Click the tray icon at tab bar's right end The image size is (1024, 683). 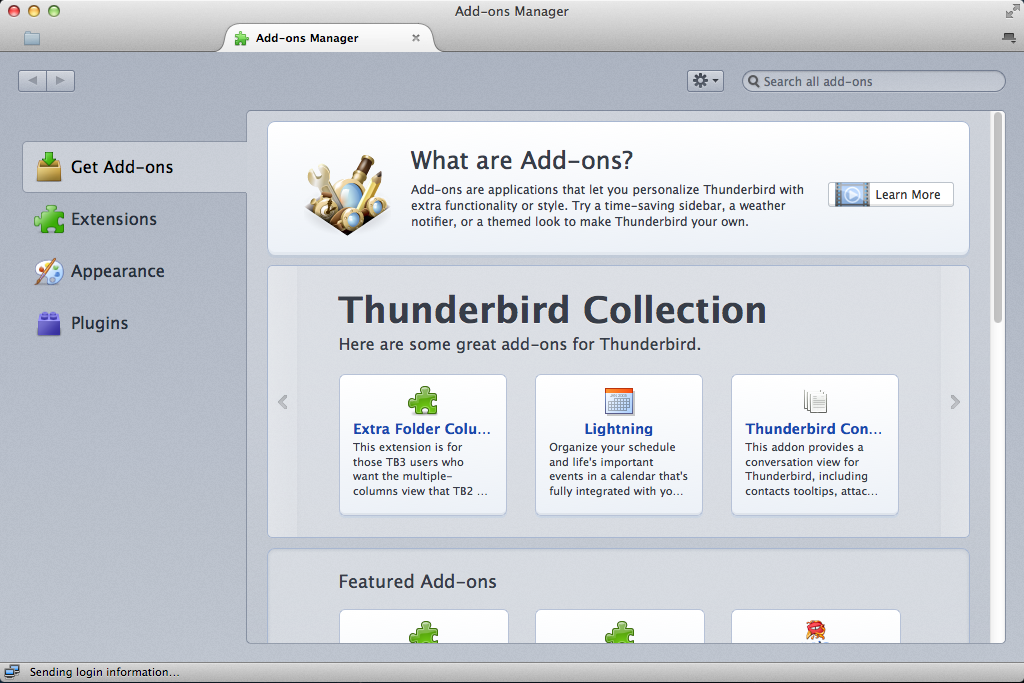coord(1009,38)
